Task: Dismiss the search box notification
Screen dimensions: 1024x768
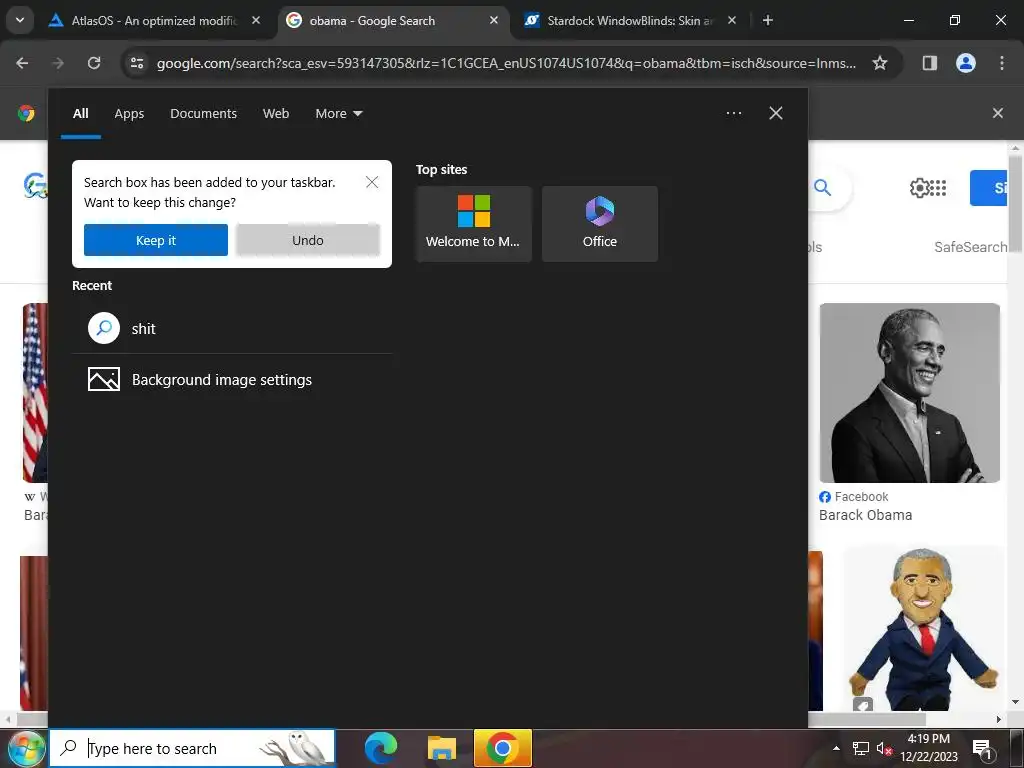Action: coord(372,182)
